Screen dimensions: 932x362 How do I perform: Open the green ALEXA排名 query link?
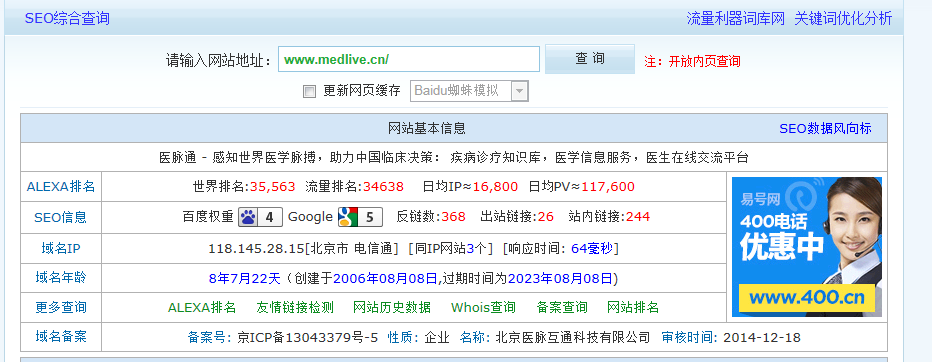pyautogui.click(x=202, y=307)
